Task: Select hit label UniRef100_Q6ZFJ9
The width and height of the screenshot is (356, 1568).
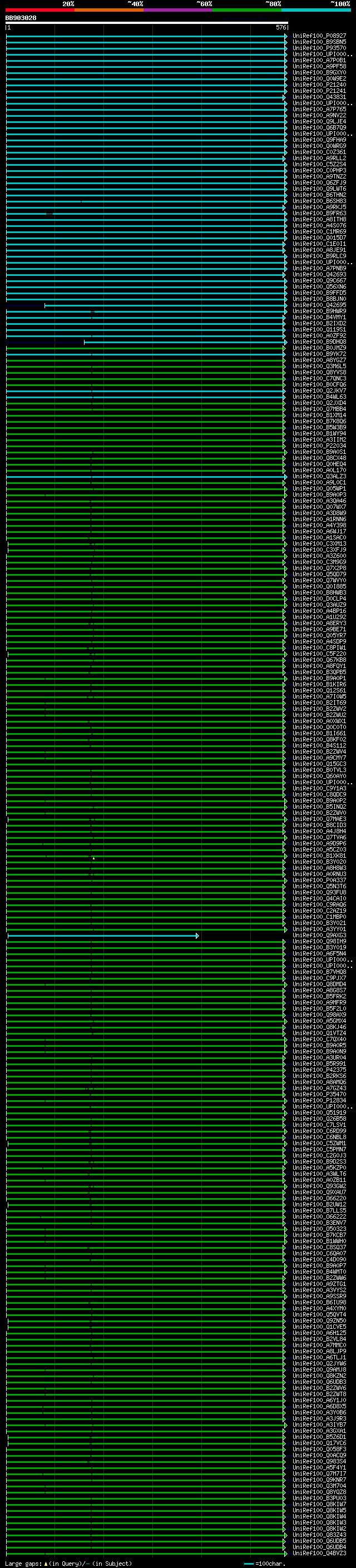Action: (319, 182)
